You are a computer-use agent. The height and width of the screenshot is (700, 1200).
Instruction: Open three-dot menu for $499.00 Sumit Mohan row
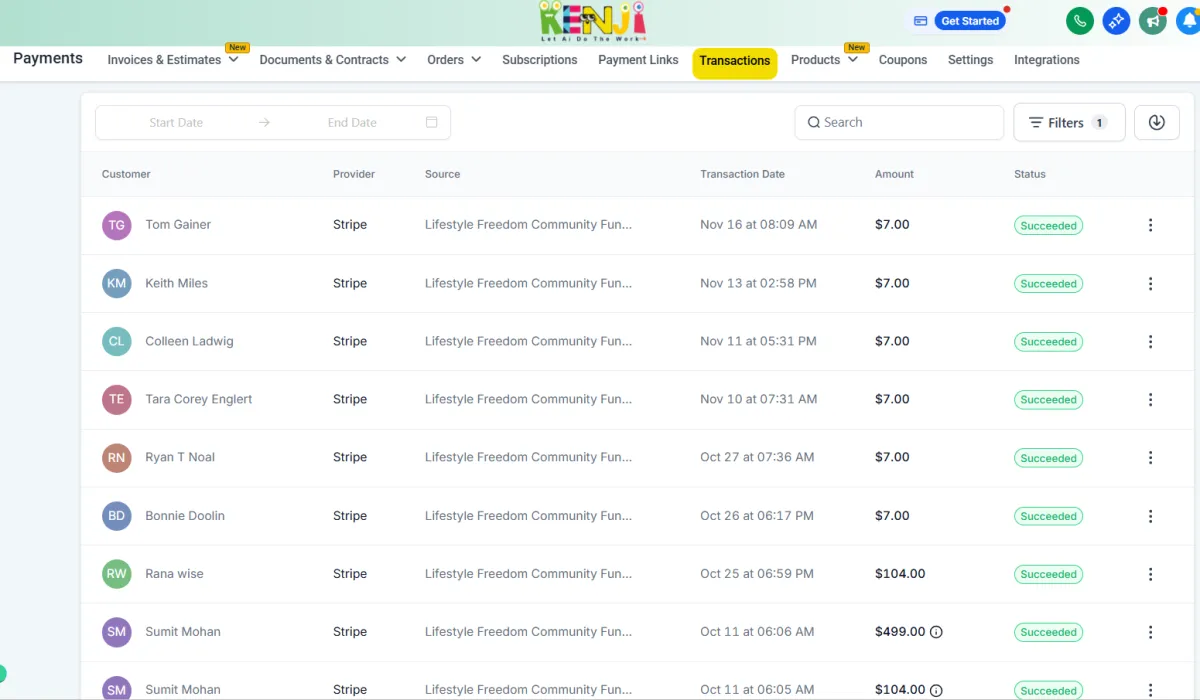click(x=1150, y=632)
